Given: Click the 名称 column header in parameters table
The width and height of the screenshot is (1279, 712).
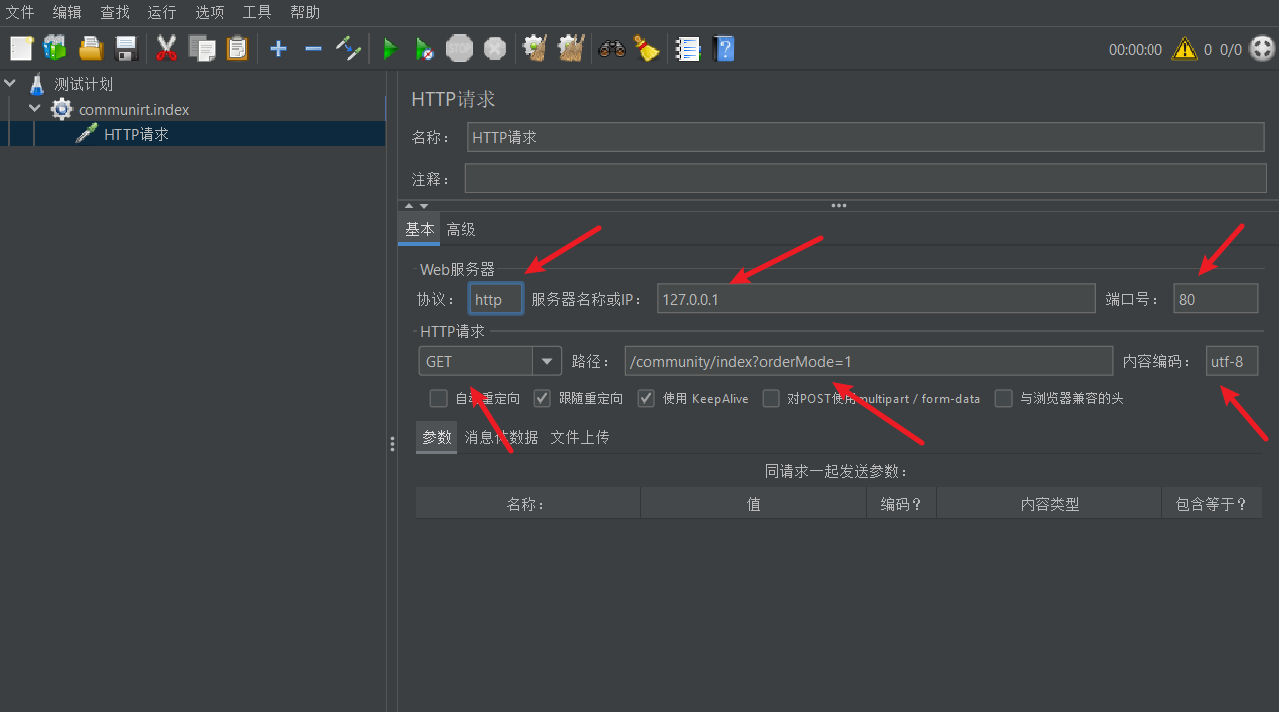Looking at the screenshot, I should click(528, 504).
